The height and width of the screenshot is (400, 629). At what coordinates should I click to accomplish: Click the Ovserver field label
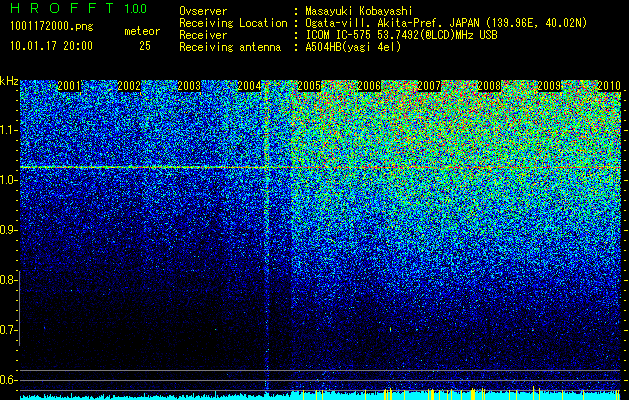(203, 11)
